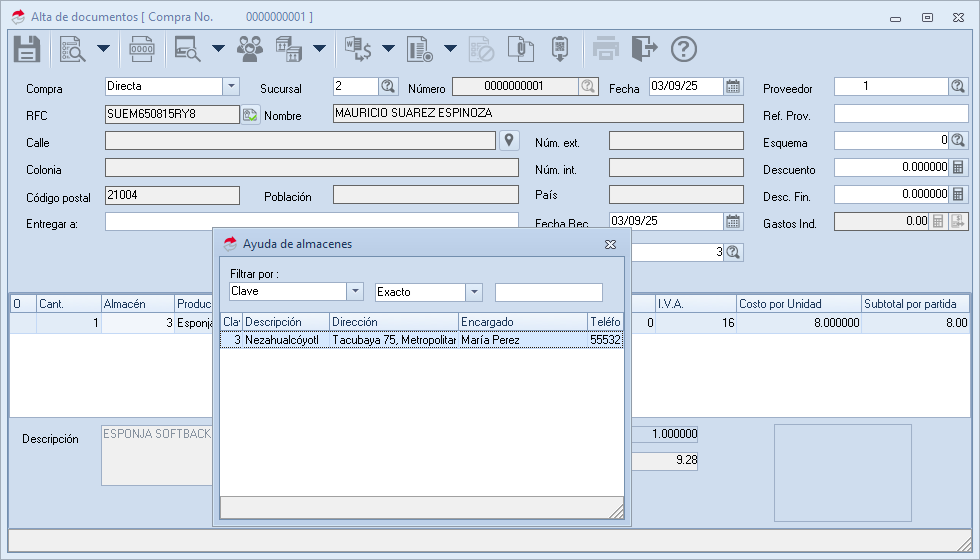The image size is (980, 560).
Task: Open the suppliers people icon in toolbar
Action: click(250, 48)
